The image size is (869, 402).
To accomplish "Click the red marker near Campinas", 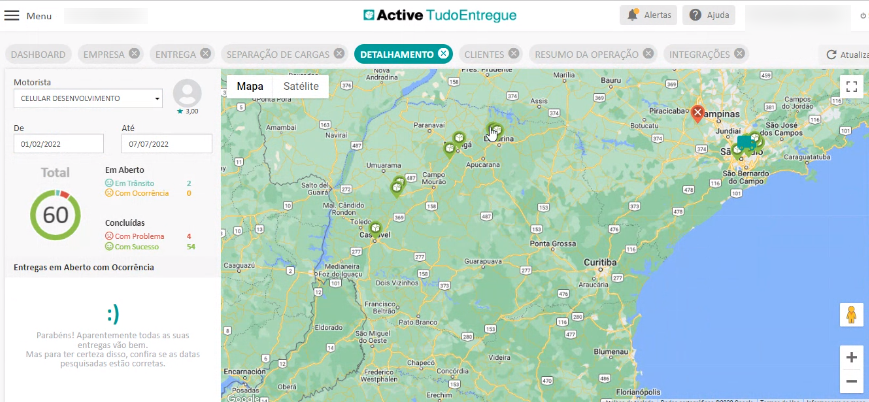I will 698,113.
